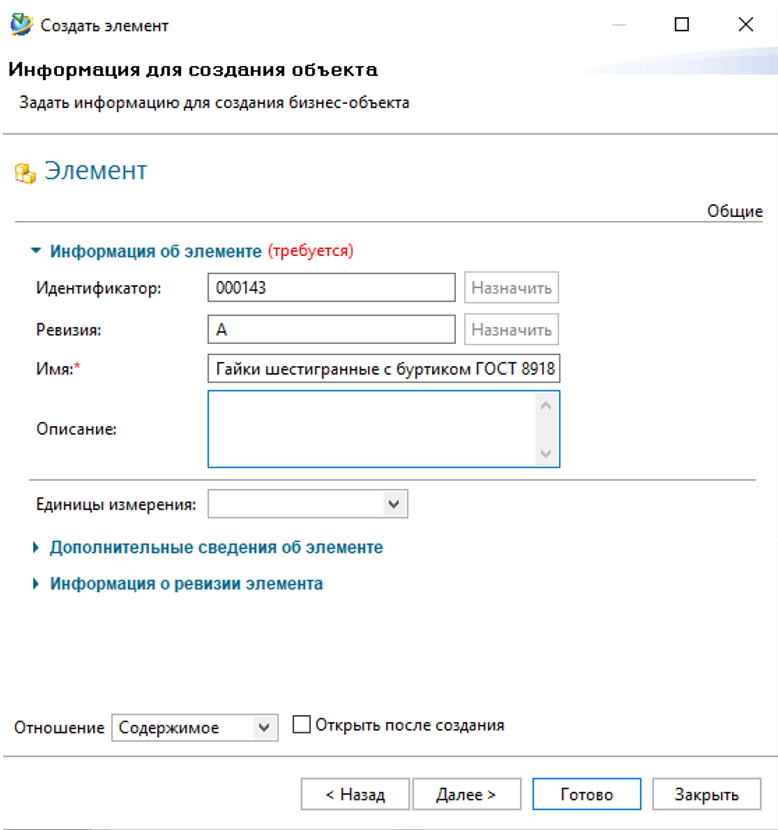Expand Информация о ревизии элемента section
The width and height of the screenshot is (778, 830).
coord(36,584)
